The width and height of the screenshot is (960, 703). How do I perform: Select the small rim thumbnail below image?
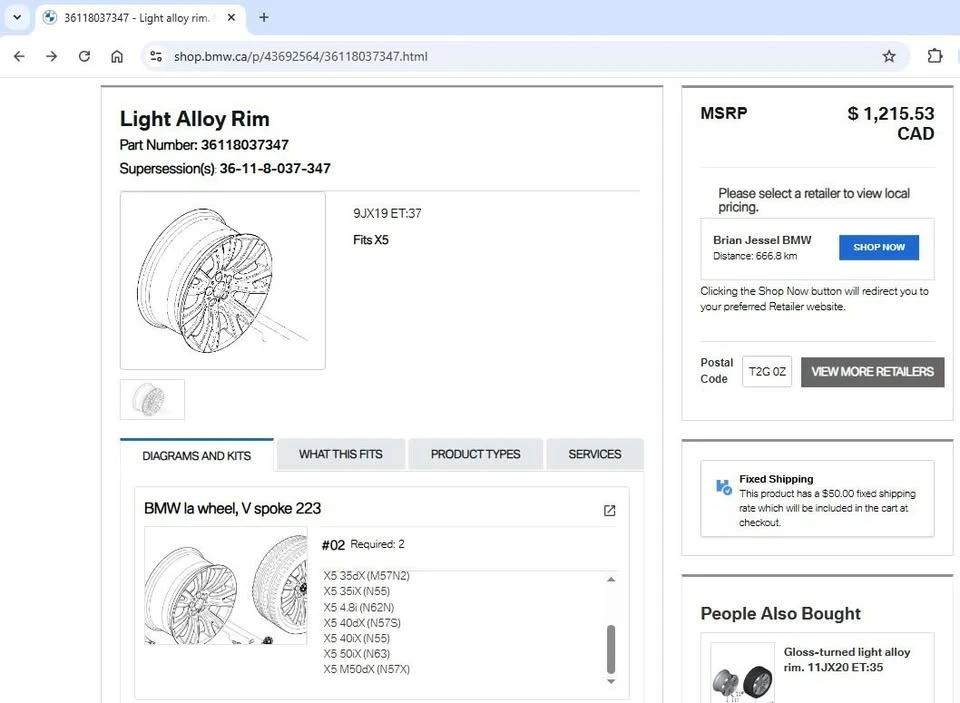point(152,399)
